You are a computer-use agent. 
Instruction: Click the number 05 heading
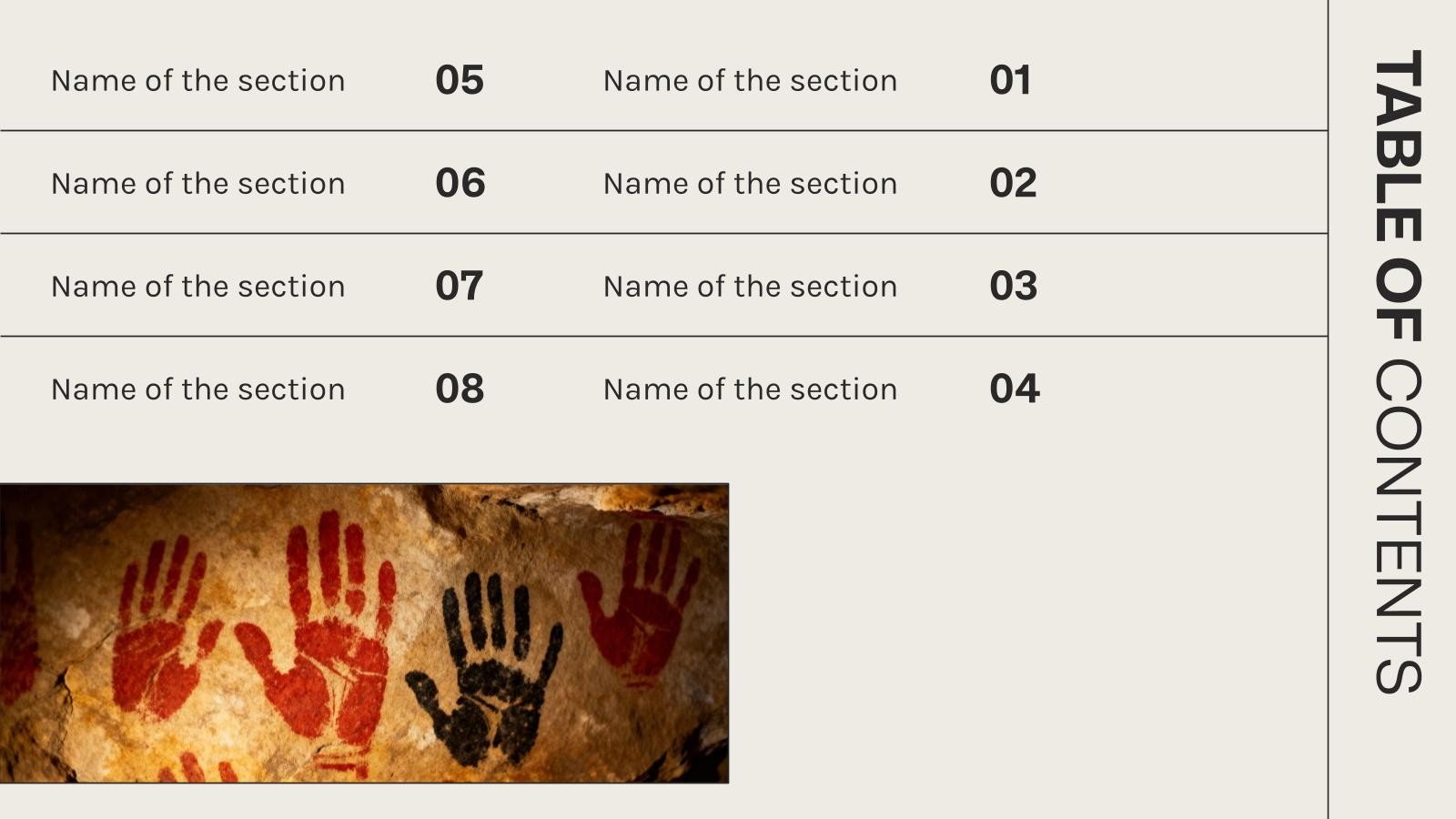pos(460,80)
